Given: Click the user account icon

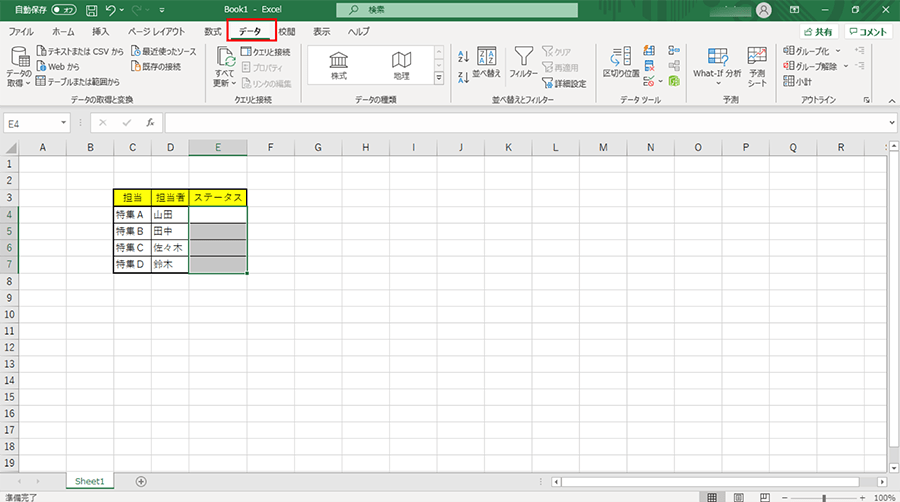Looking at the screenshot, I should click(763, 10).
